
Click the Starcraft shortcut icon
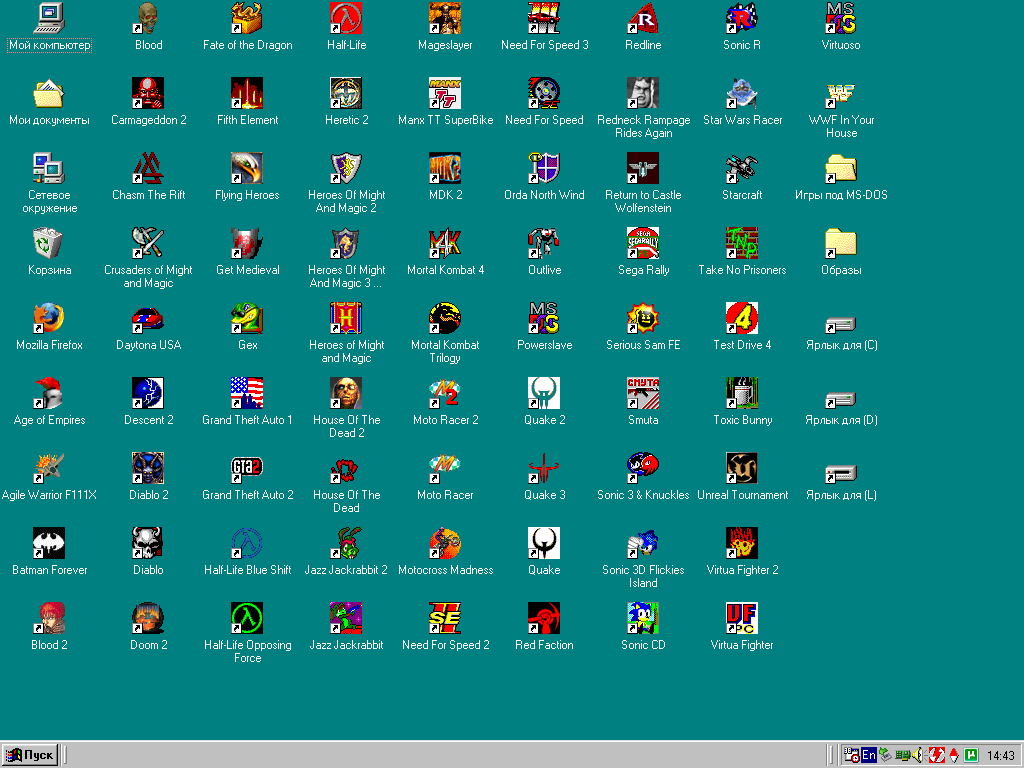(742, 168)
